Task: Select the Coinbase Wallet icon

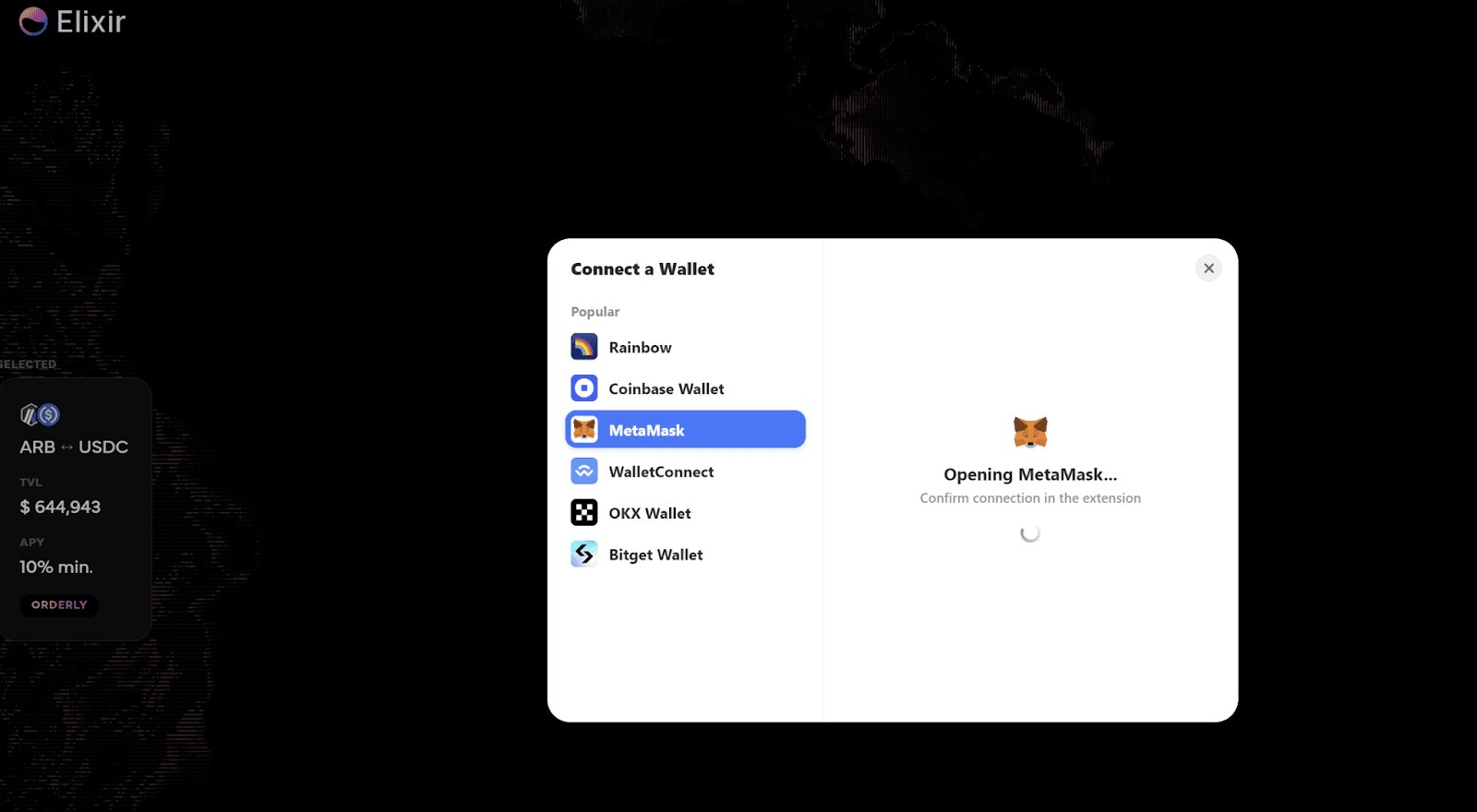Action: (x=584, y=388)
